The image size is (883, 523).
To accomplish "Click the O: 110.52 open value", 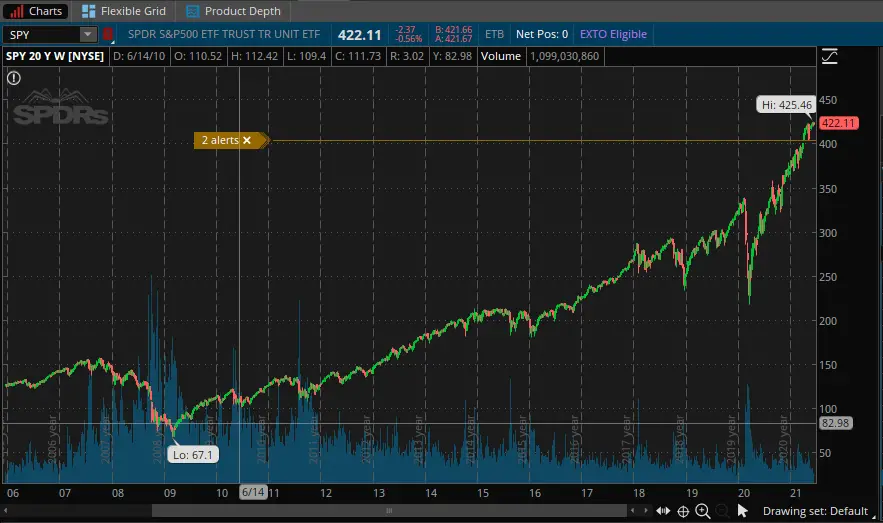I will pyautogui.click(x=198, y=56).
